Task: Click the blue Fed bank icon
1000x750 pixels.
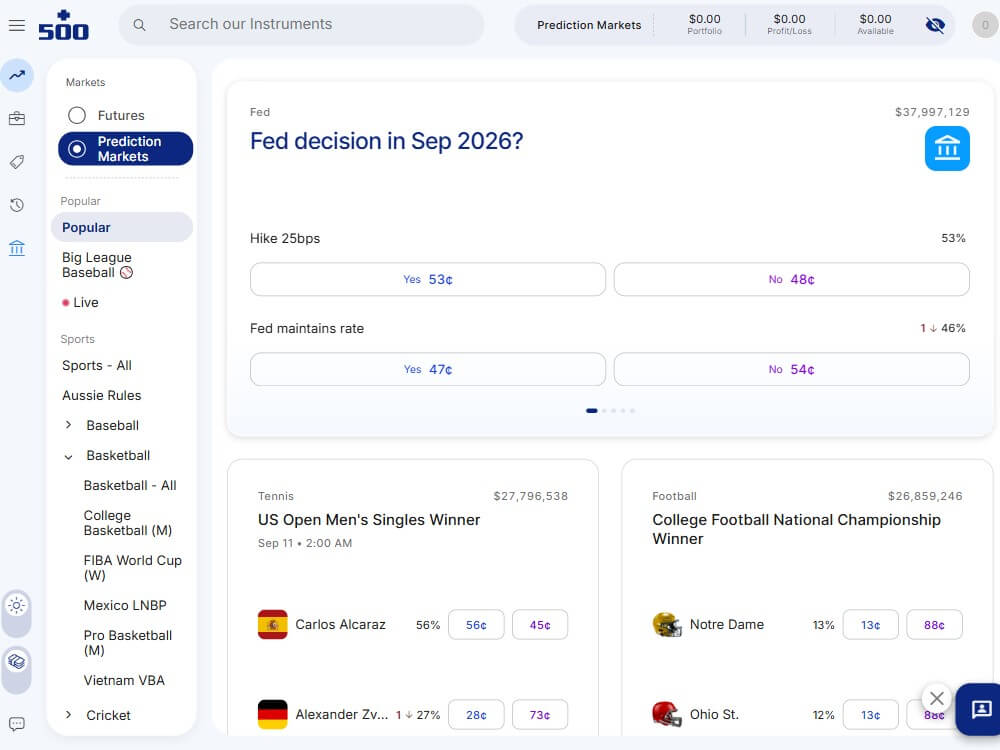Action: coord(947,149)
